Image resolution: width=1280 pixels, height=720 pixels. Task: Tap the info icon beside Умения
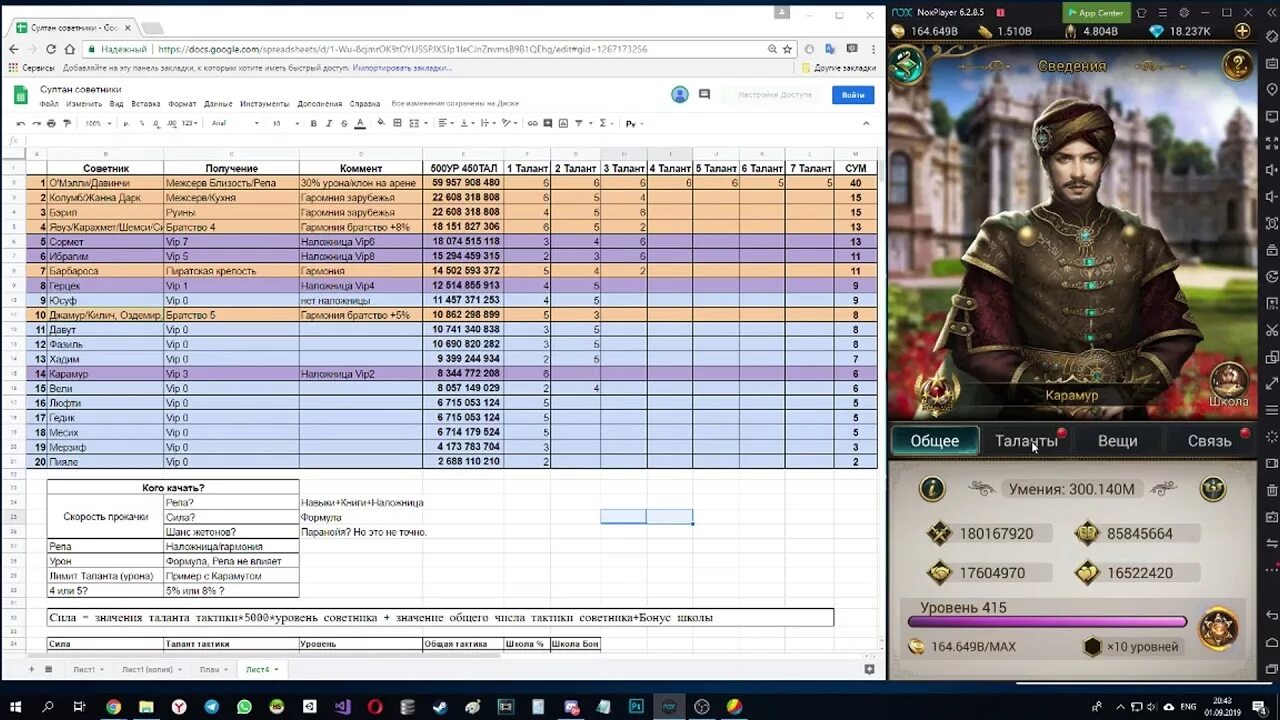932,489
